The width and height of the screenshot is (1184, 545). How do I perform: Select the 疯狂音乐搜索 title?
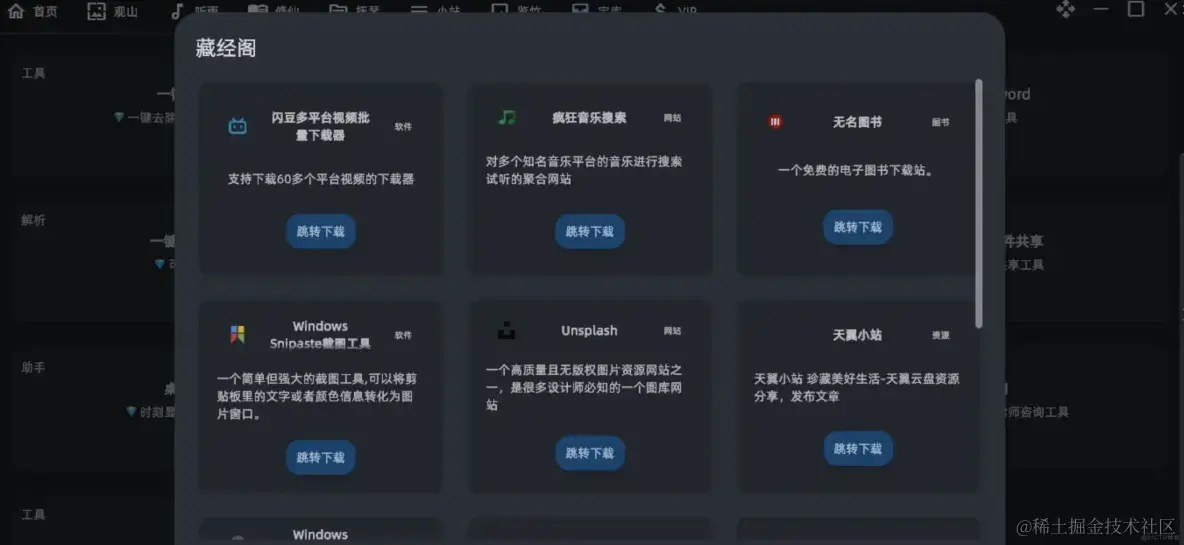coord(589,118)
